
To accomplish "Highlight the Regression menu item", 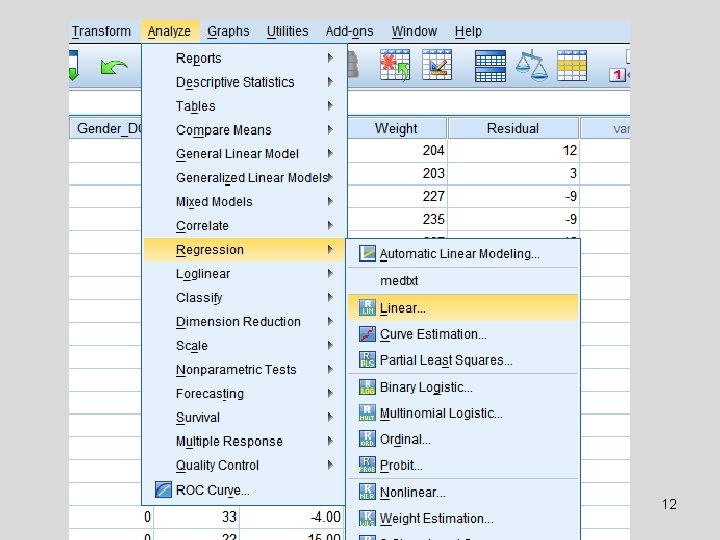I will (x=244, y=249).
